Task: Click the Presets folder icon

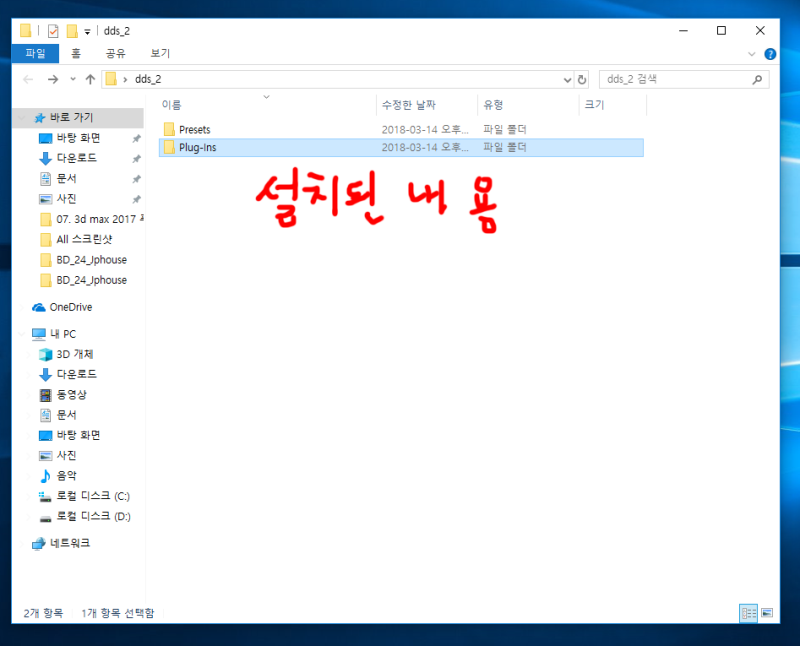Action: (x=169, y=130)
